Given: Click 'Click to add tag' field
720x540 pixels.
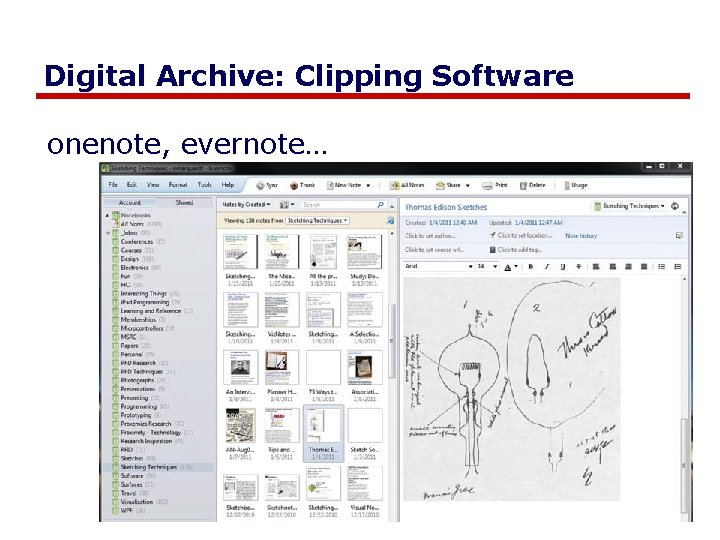Looking at the screenshot, I should (x=516, y=250).
